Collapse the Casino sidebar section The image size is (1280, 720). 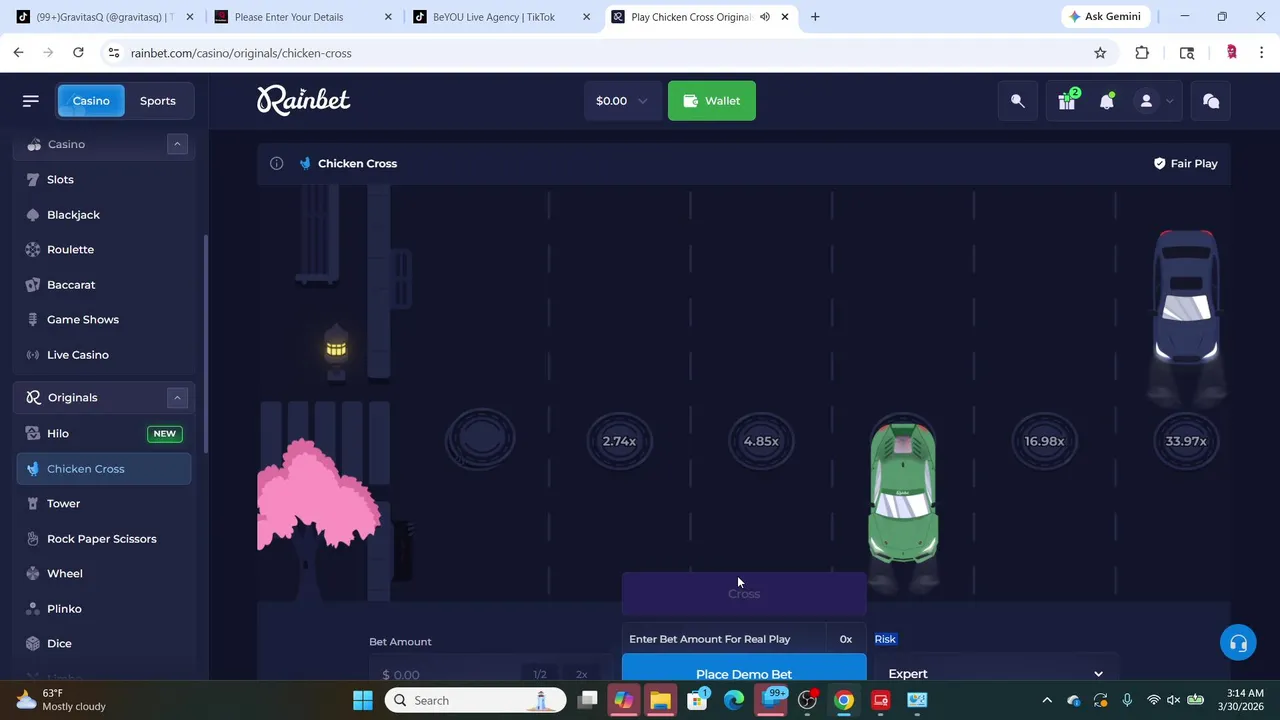[177, 144]
